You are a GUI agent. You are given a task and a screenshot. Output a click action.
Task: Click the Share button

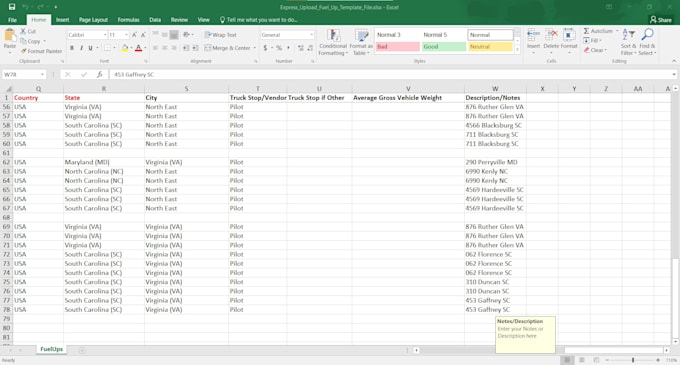[660, 20]
